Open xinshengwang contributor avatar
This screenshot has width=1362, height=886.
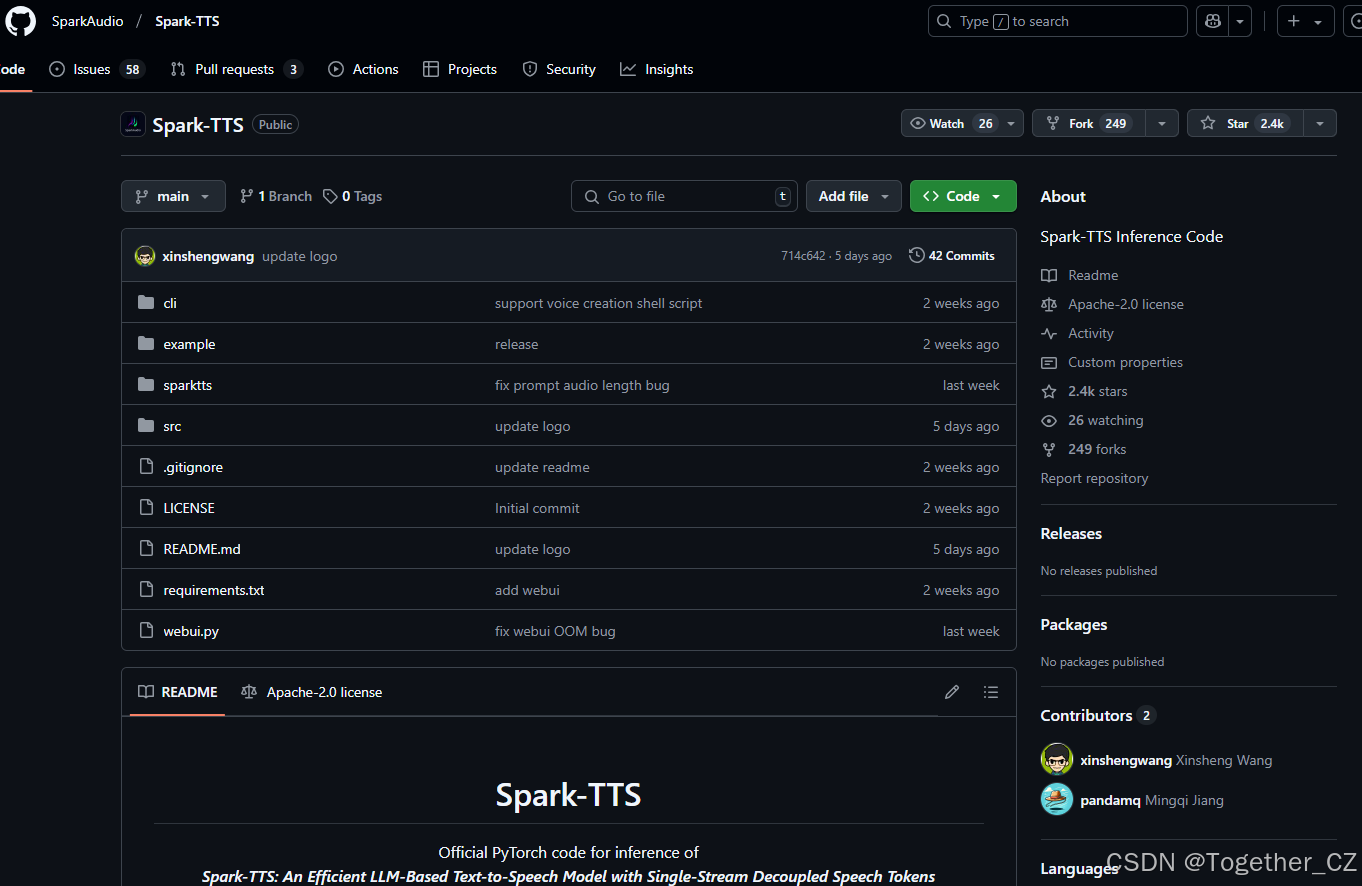[1056, 759]
